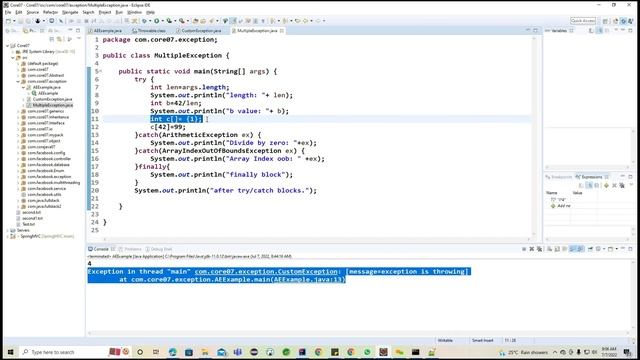
Task: Click Remove Launch X icon in console toolbar
Action: 532,249
